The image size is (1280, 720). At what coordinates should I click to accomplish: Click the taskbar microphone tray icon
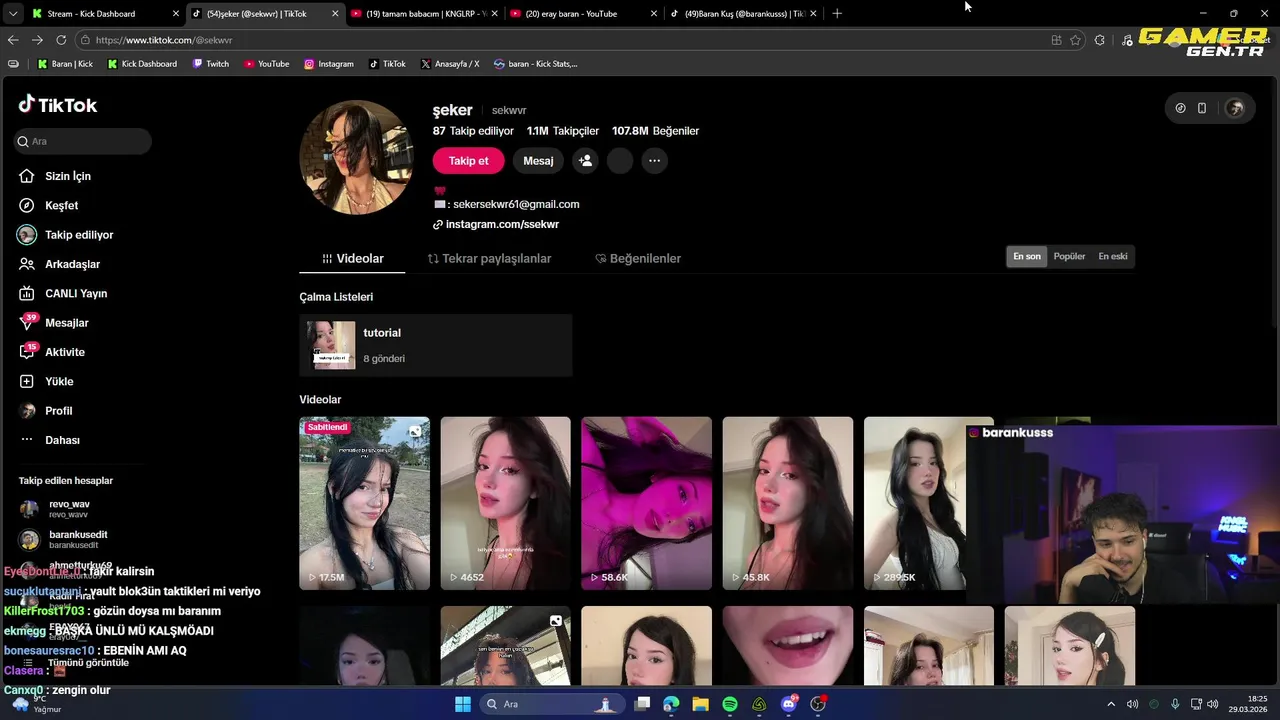pyautogui.click(x=1175, y=704)
